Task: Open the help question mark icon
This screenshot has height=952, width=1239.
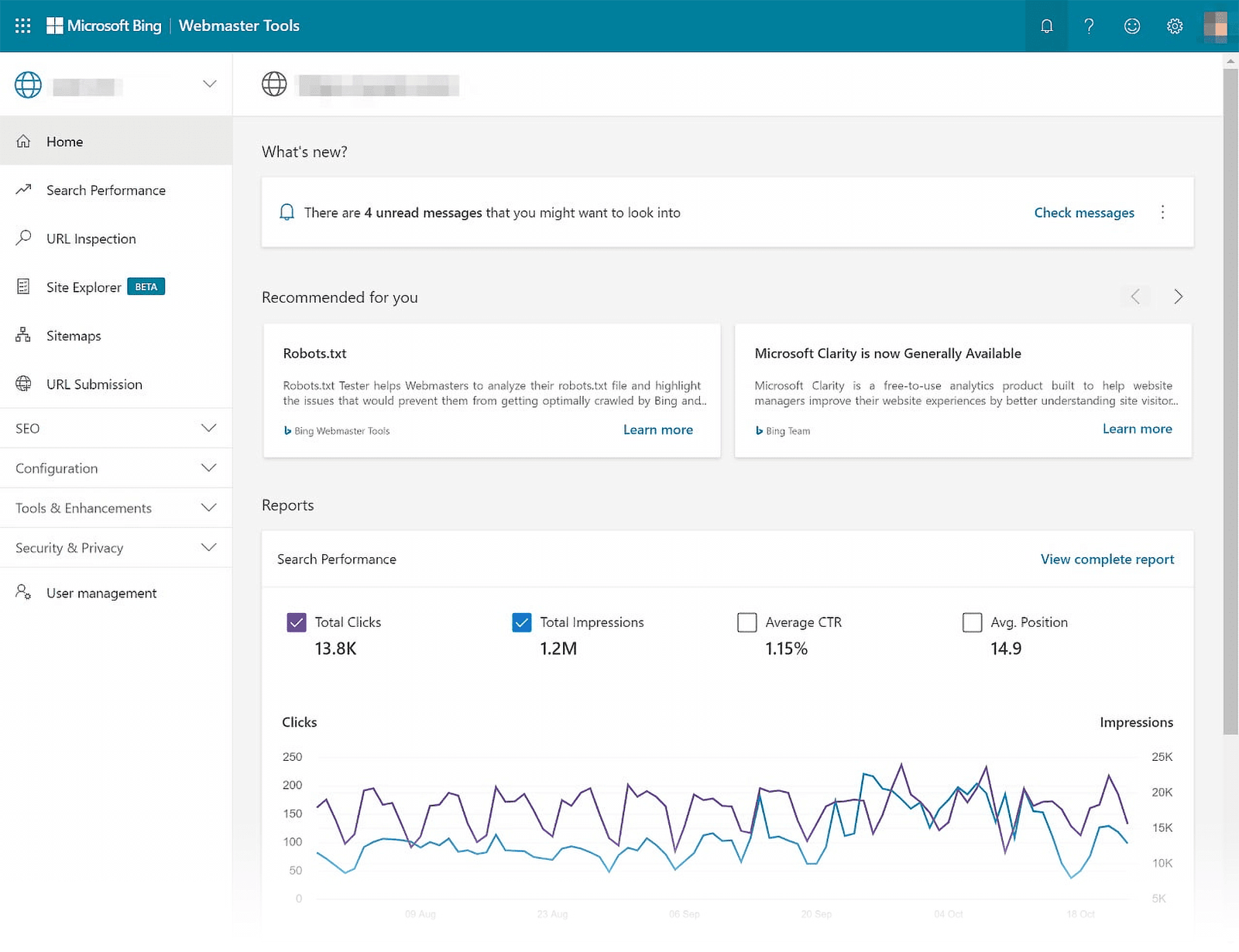Action: [x=1089, y=26]
